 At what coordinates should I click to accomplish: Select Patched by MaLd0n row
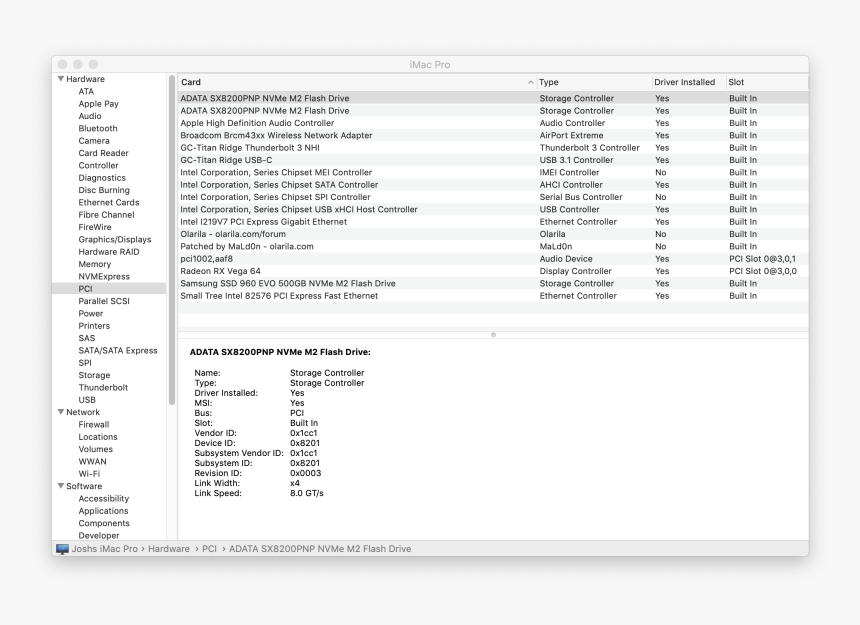pyautogui.click(x=493, y=246)
